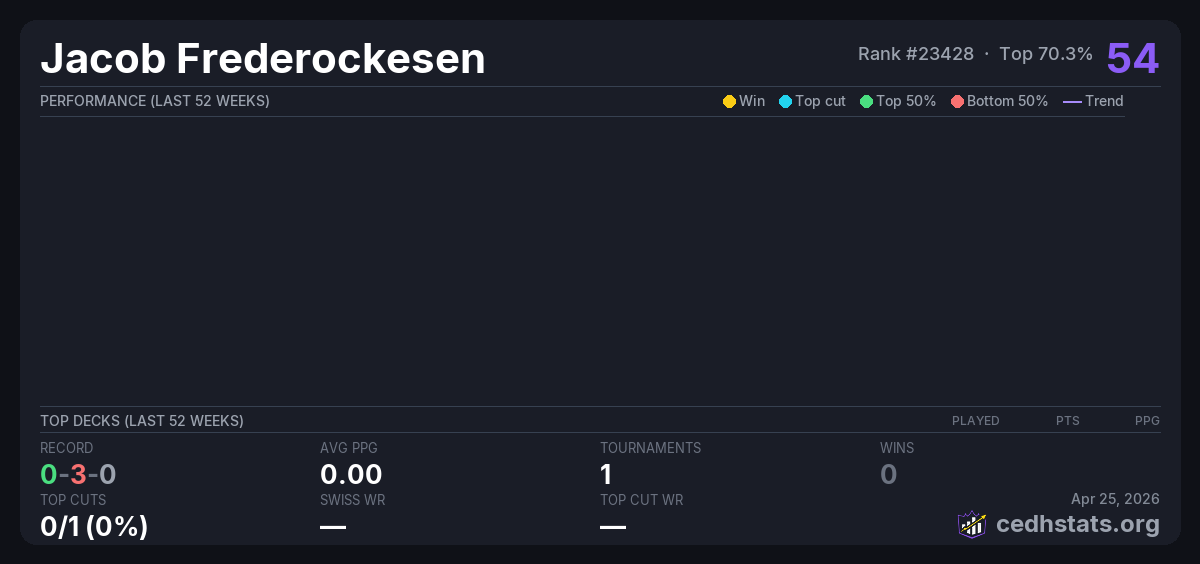
Task: Click the Top 70.3% percentile label
Action: point(1045,54)
